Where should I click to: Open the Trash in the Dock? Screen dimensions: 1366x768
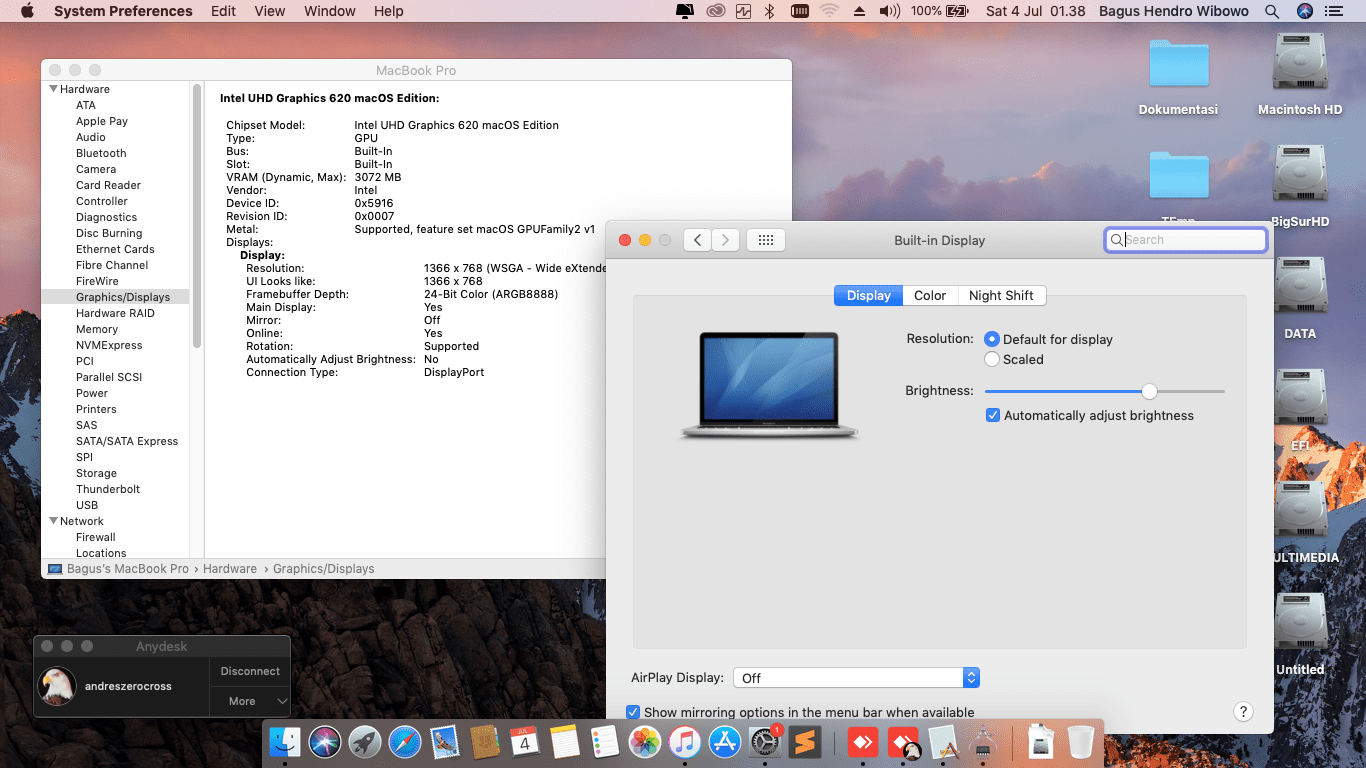pyautogui.click(x=1081, y=742)
